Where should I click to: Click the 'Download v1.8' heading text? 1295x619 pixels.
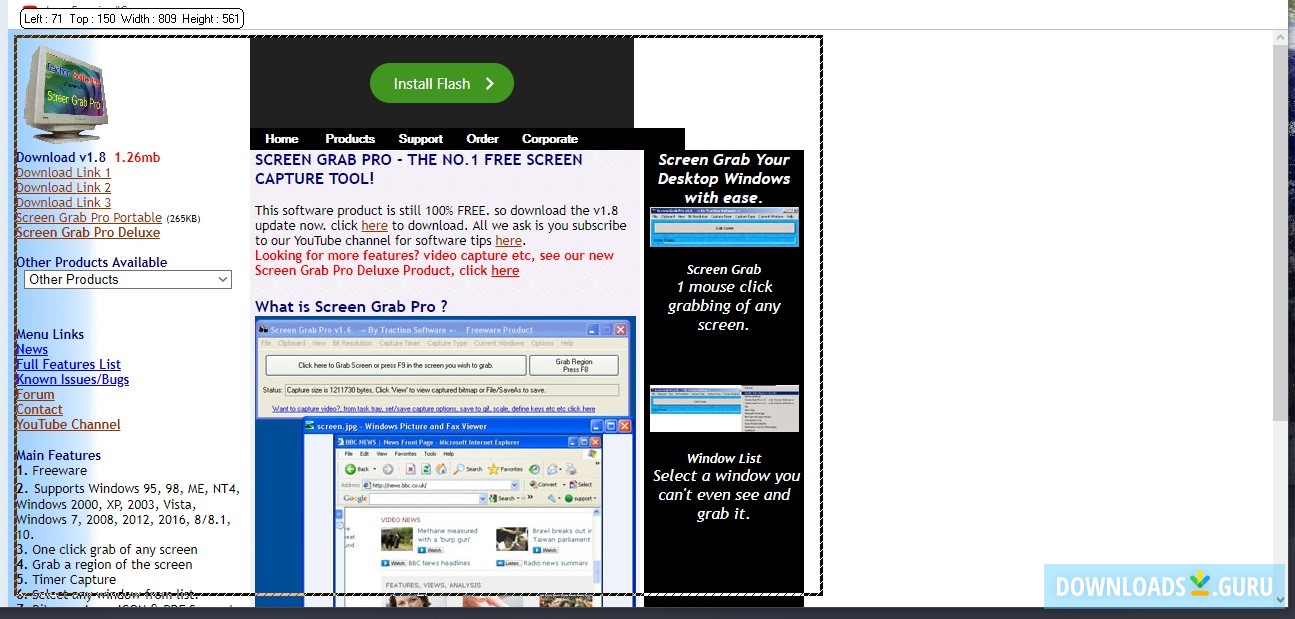[x=61, y=157]
